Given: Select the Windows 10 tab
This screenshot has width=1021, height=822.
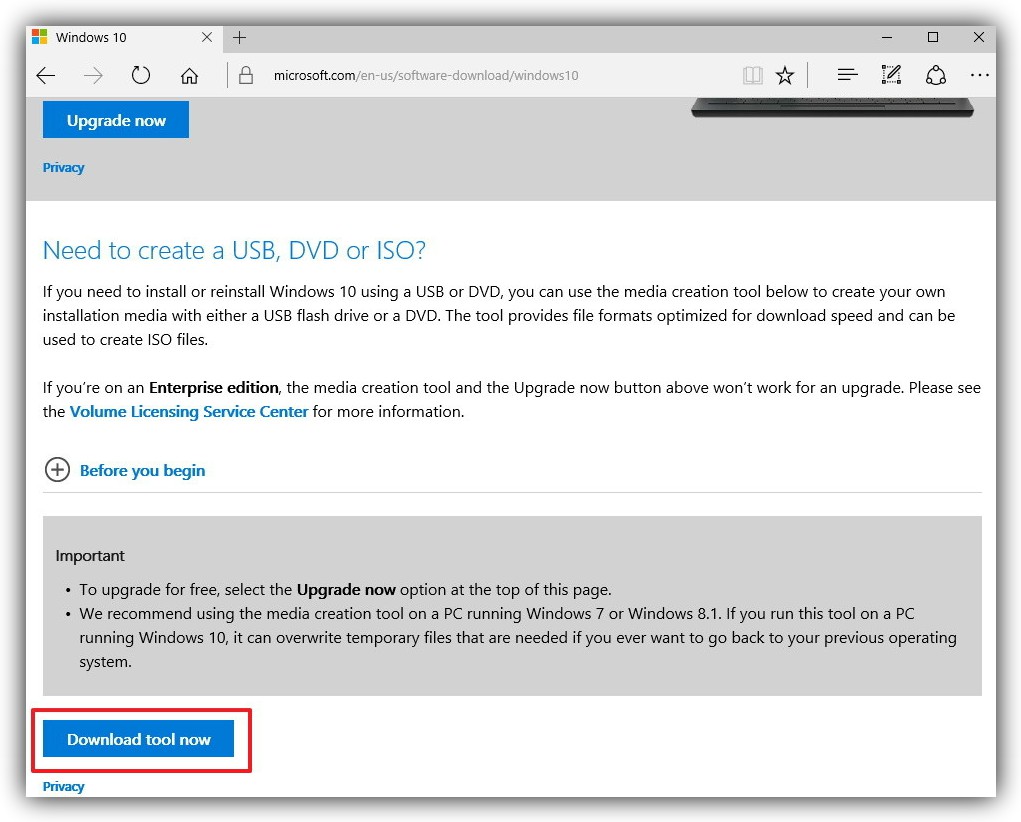Looking at the screenshot, I should (124, 38).
